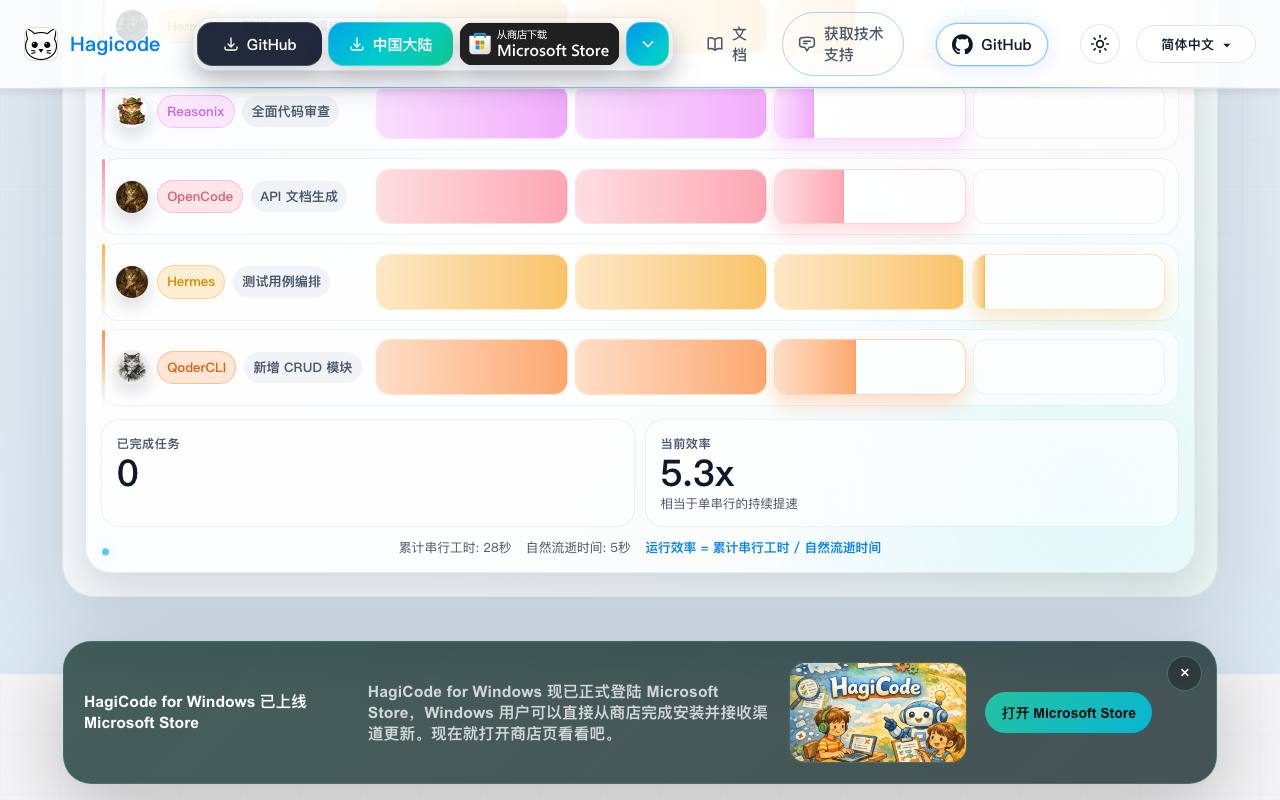Screen dimensions: 1280x800
Task: Click the API 文档生成 task label
Action: [299, 196]
